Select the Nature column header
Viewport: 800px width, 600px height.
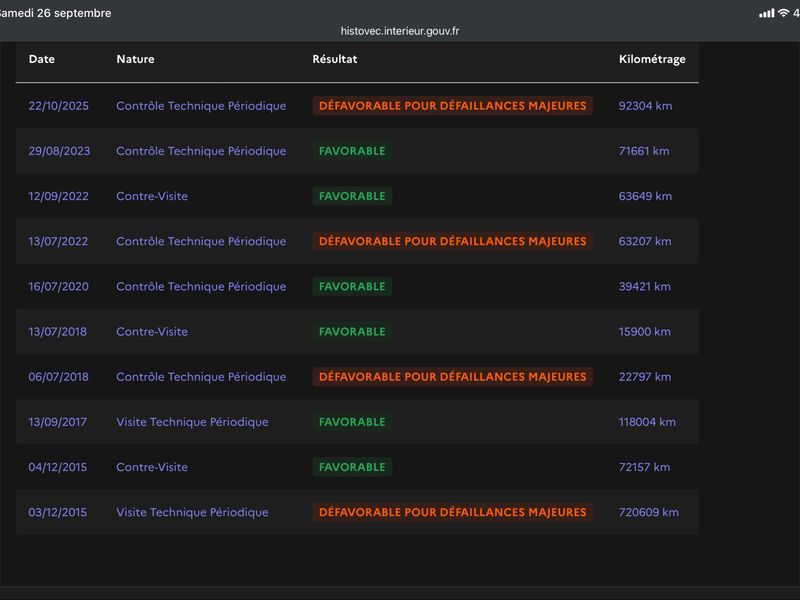(x=135, y=59)
